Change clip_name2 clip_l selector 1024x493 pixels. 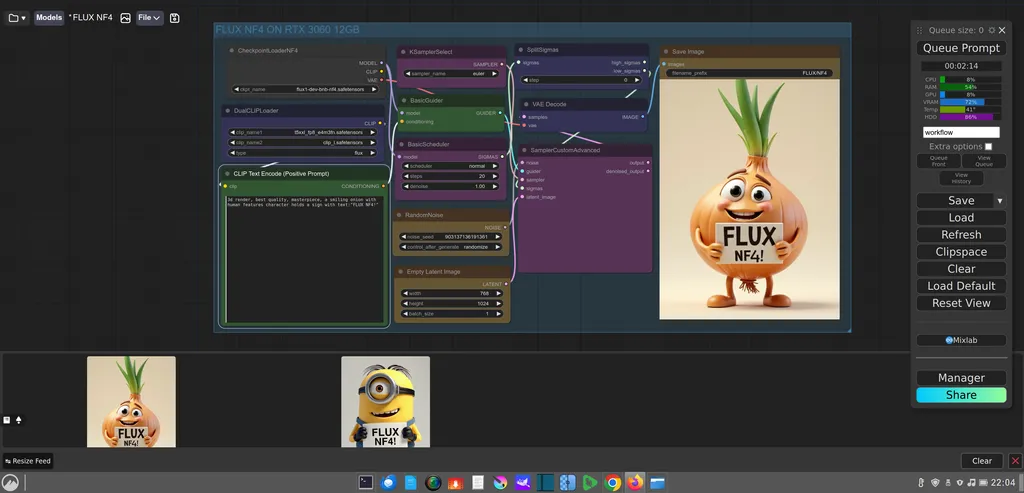(x=303, y=142)
